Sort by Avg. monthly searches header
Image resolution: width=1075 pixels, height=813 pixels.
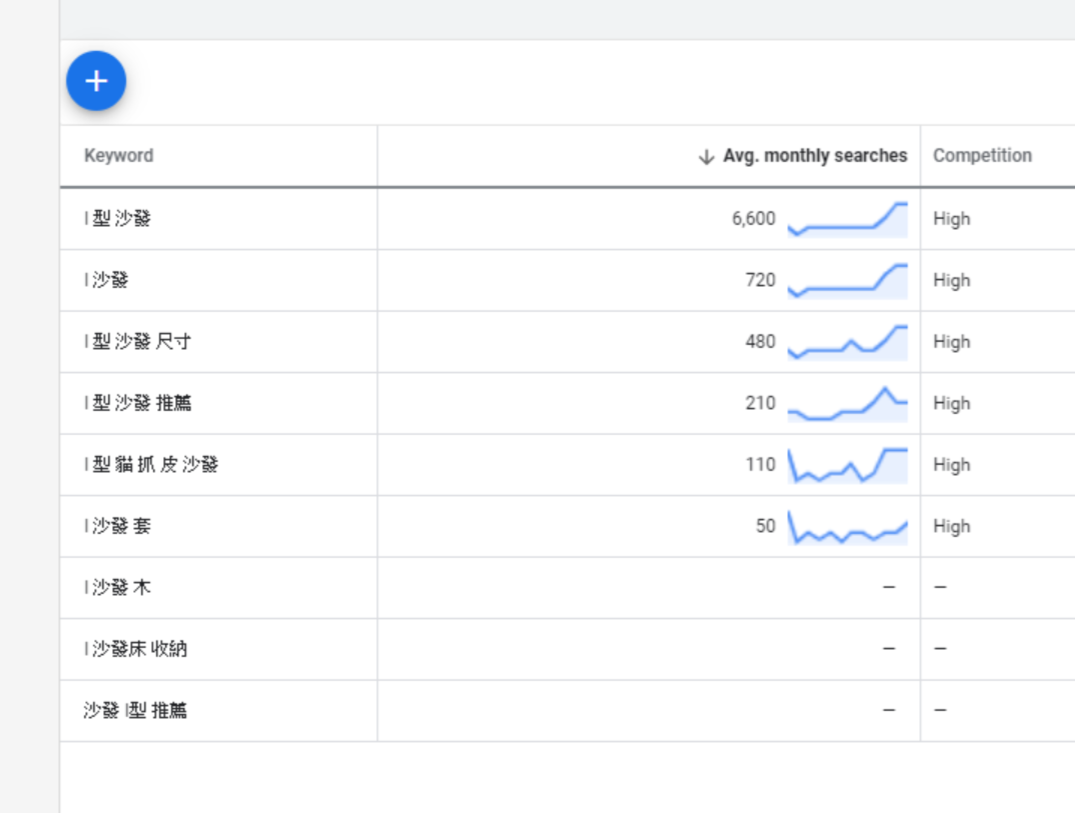click(x=814, y=156)
